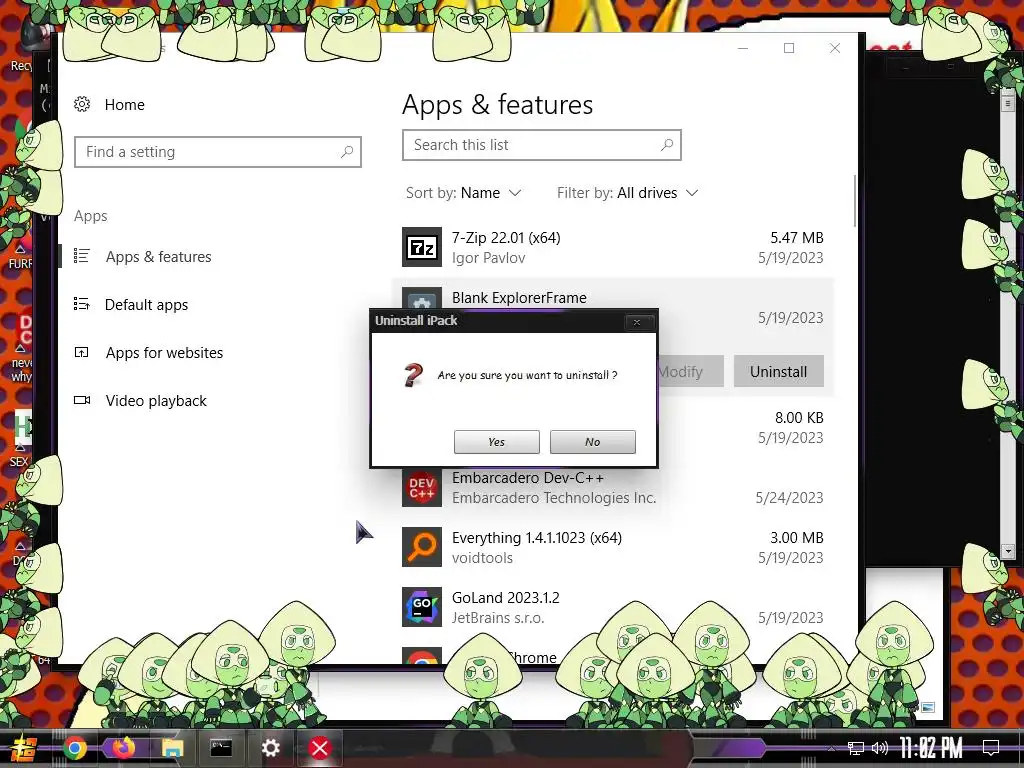The image size is (1024, 768).
Task: Click the GoLand app icon
Action: click(x=422, y=607)
